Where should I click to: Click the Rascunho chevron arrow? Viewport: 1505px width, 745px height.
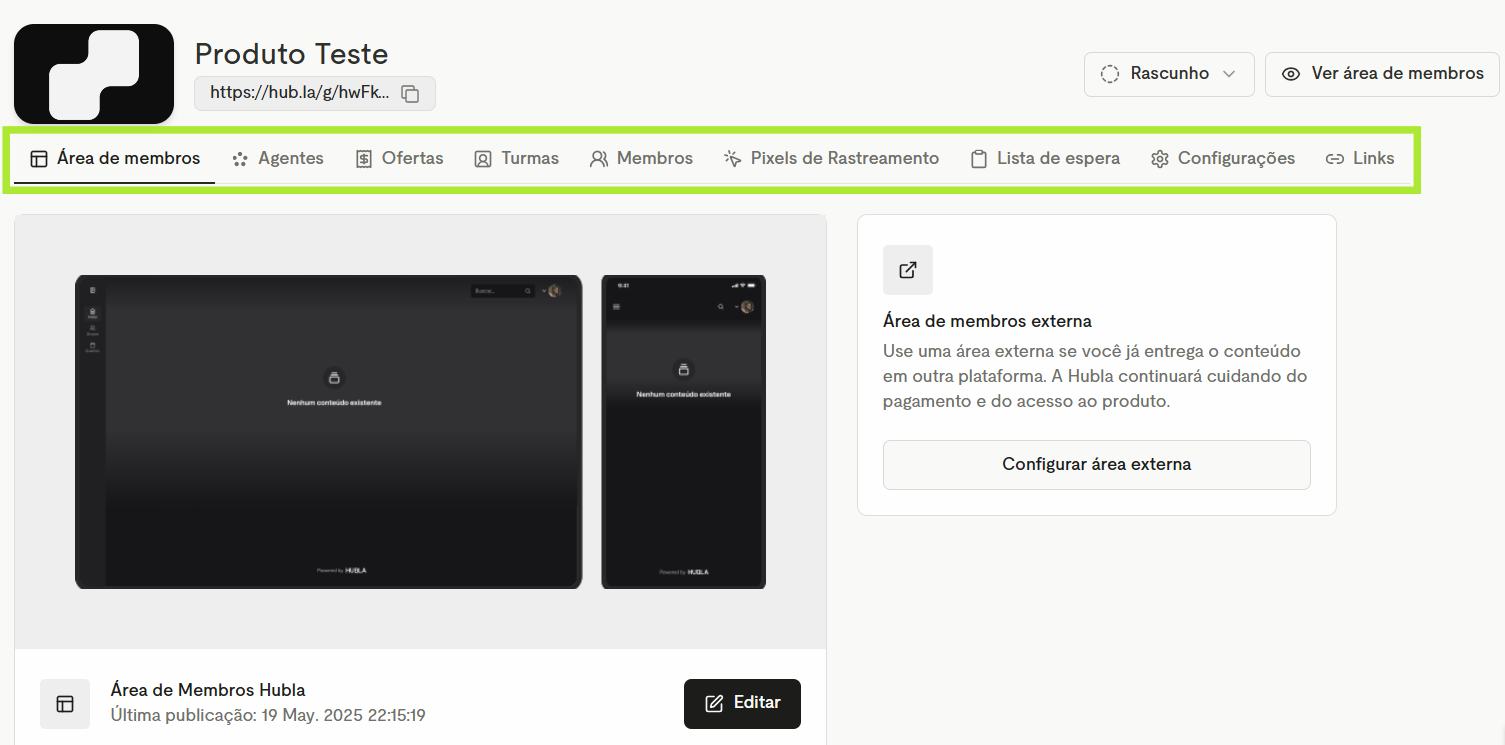1229,74
